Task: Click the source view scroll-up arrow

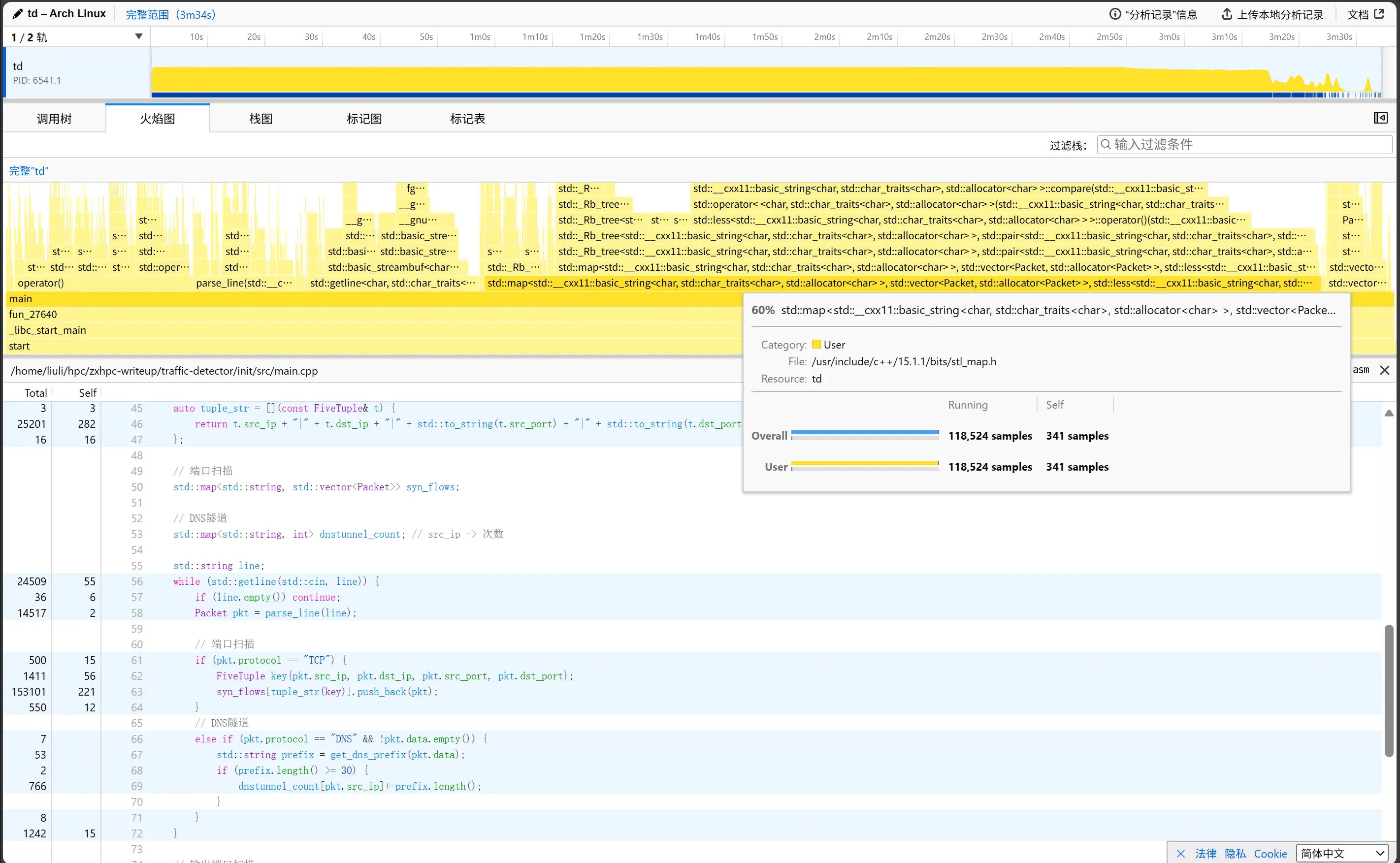Action: pyautogui.click(x=1389, y=413)
